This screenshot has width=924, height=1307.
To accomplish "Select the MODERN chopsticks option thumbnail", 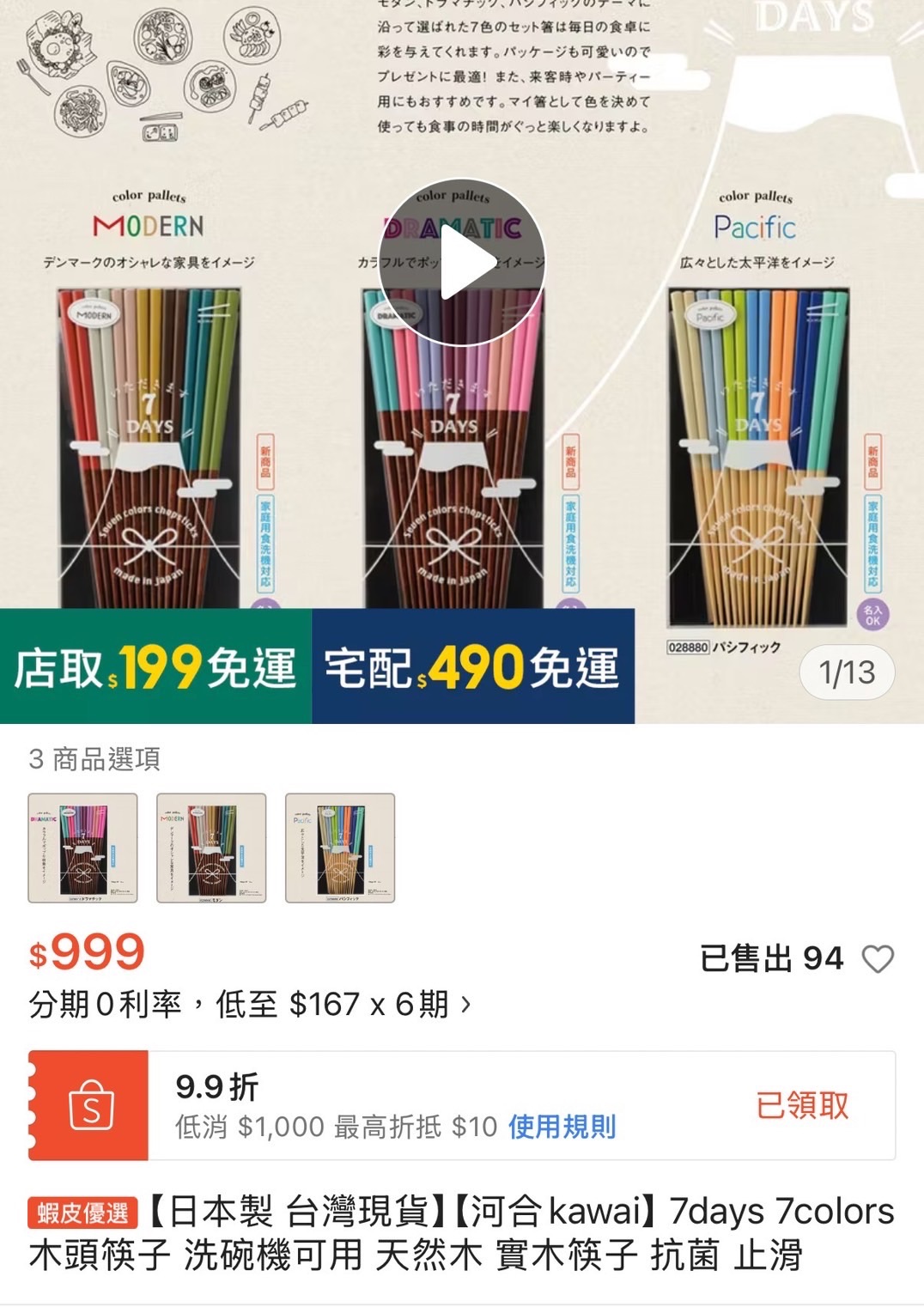I will [x=211, y=848].
